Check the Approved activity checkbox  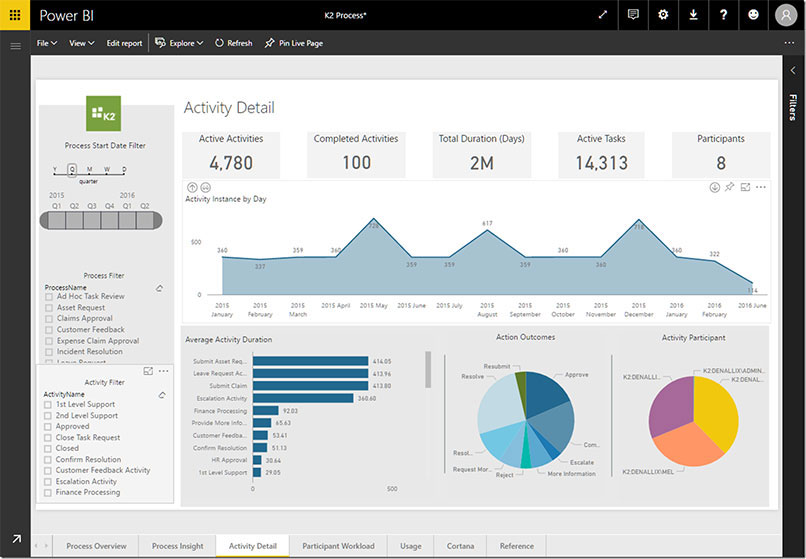click(x=48, y=427)
